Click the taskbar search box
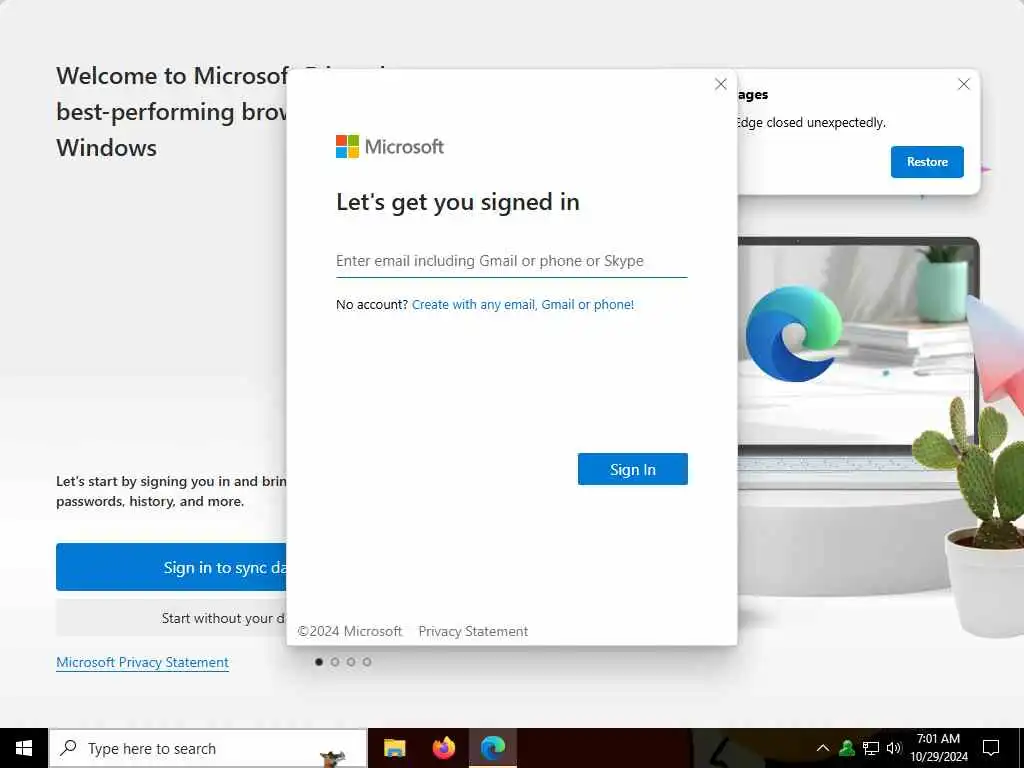This screenshot has height=768, width=1024. (x=208, y=748)
